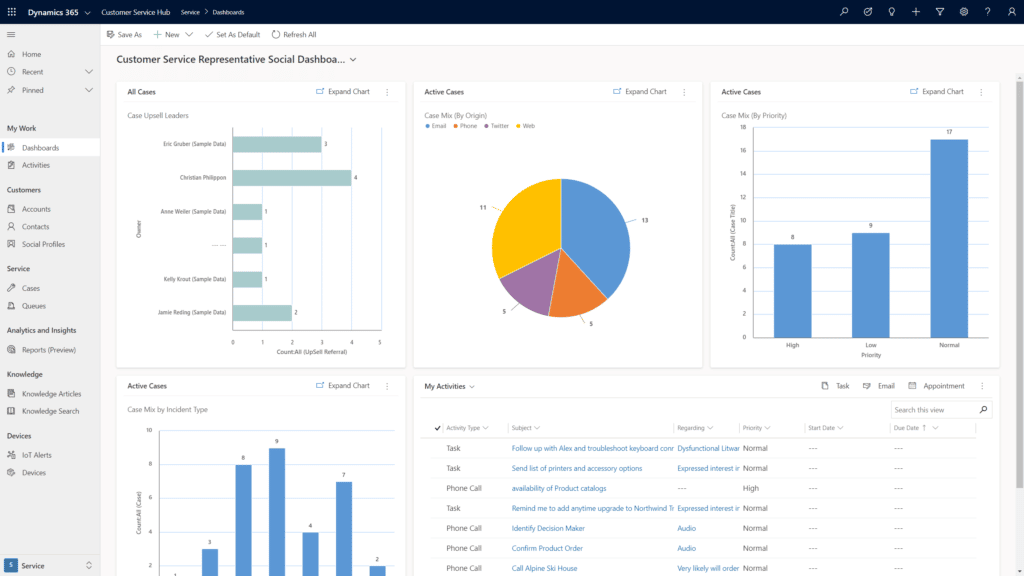
Task: Click Refresh All
Action: tap(294, 35)
